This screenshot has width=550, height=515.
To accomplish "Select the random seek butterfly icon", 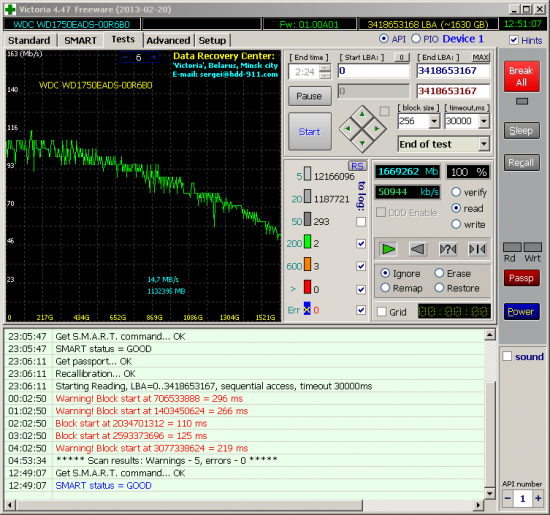I will coord(448,249).
